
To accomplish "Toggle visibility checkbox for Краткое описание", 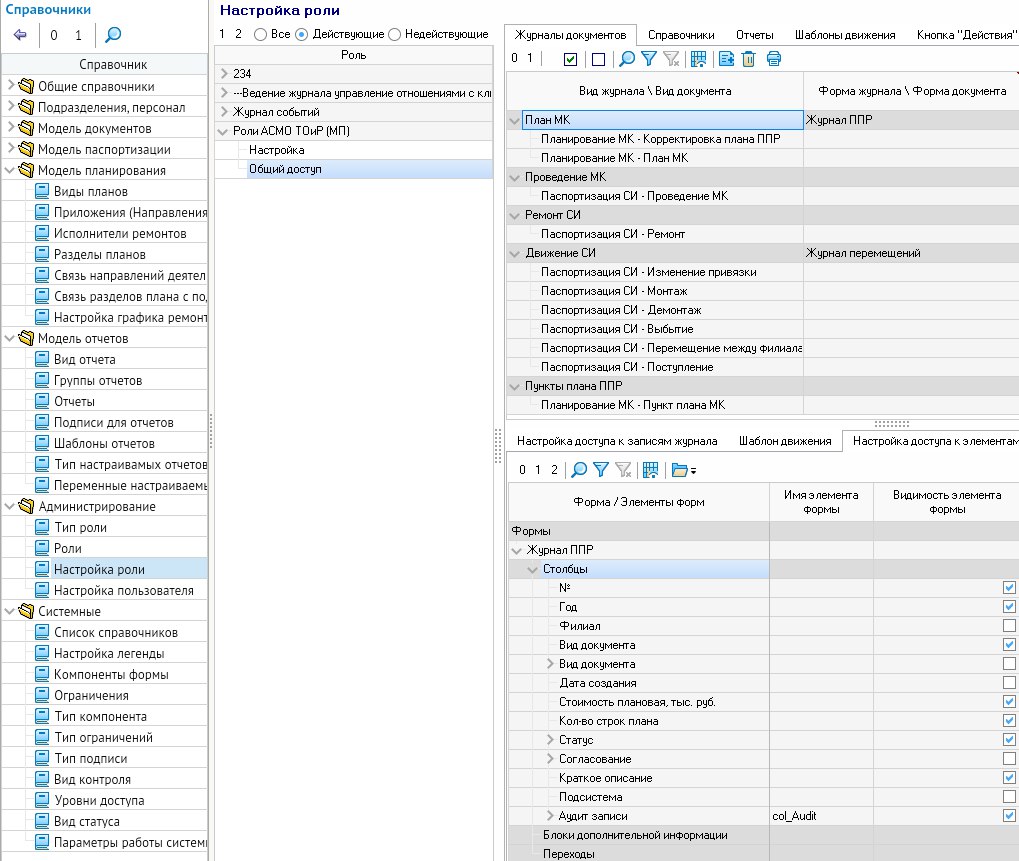I will [x=1009, y=777].
